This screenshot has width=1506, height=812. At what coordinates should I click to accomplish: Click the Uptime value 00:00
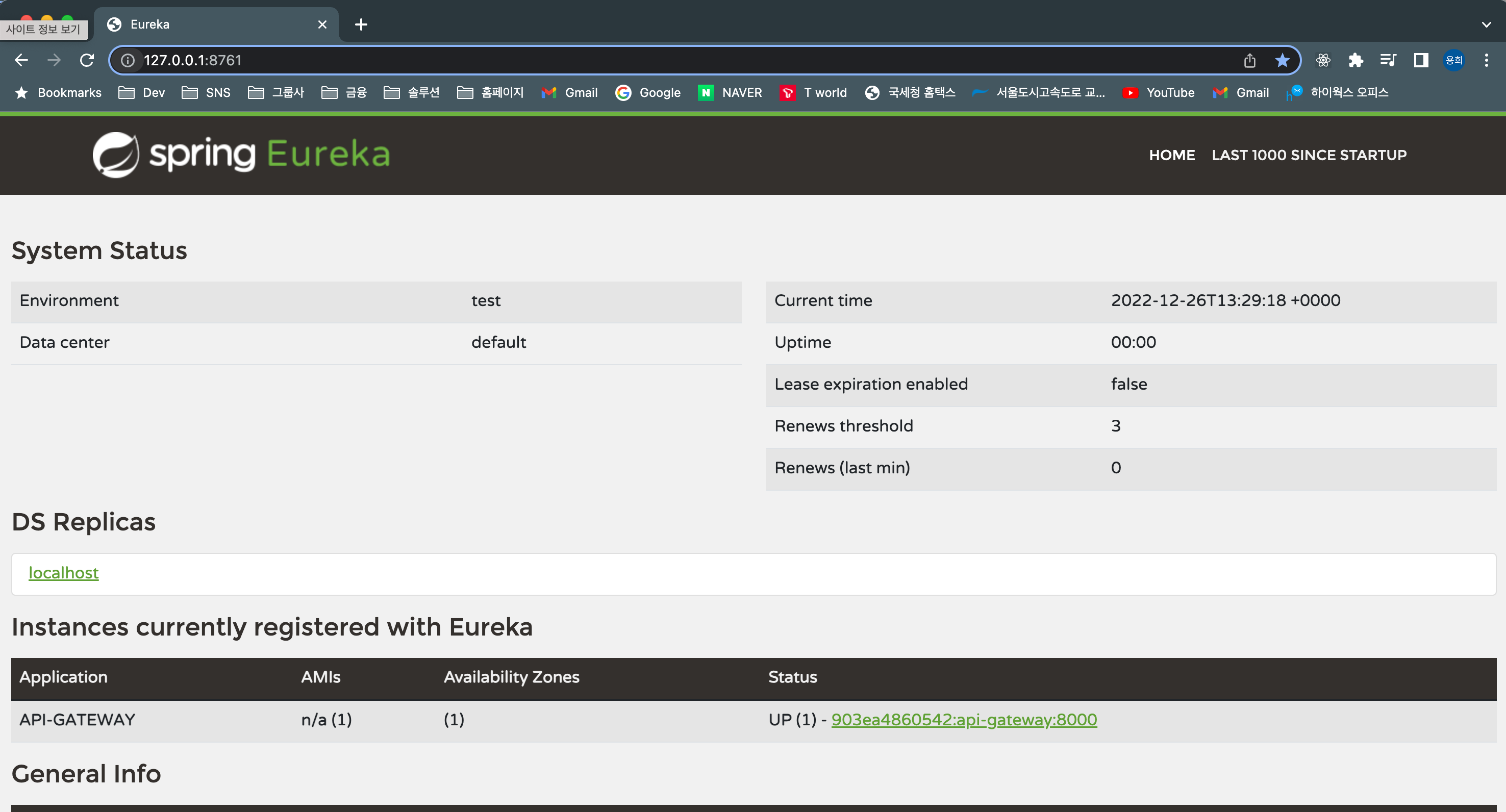tap(1133, 342)
